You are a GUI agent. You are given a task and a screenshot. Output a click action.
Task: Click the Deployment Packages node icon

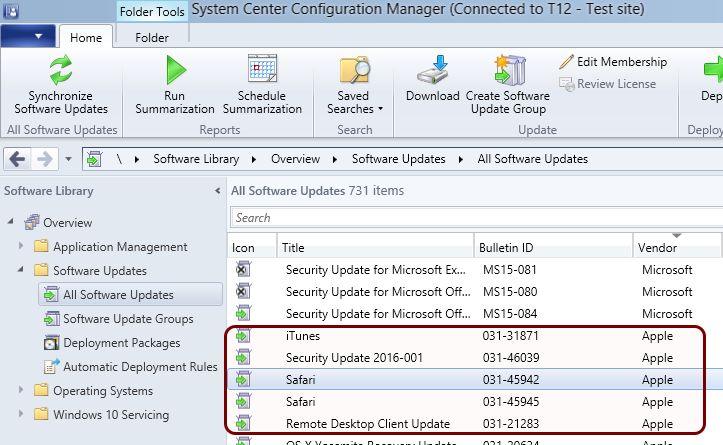pyautogui.click(x=51, y=343)
